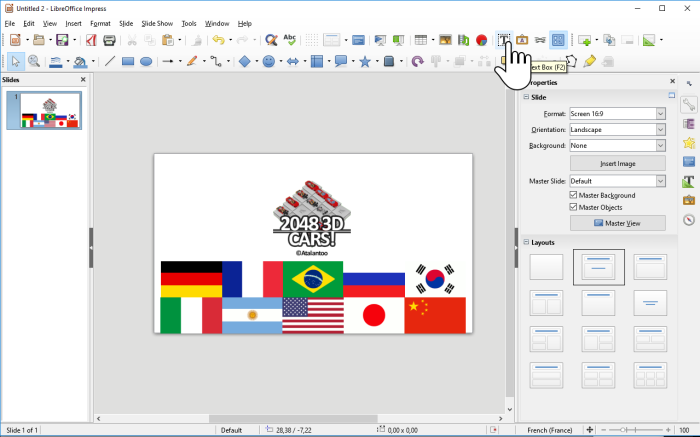Choose the Title, Content layout
The height and width of the screenshot is (437, 700).
click(650, 267)
